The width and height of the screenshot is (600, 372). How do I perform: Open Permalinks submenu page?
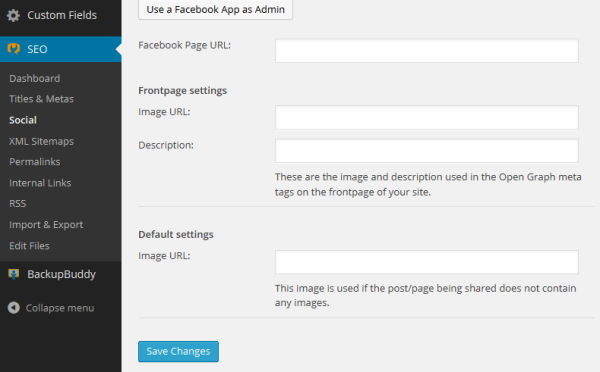(x=34, y=162)
